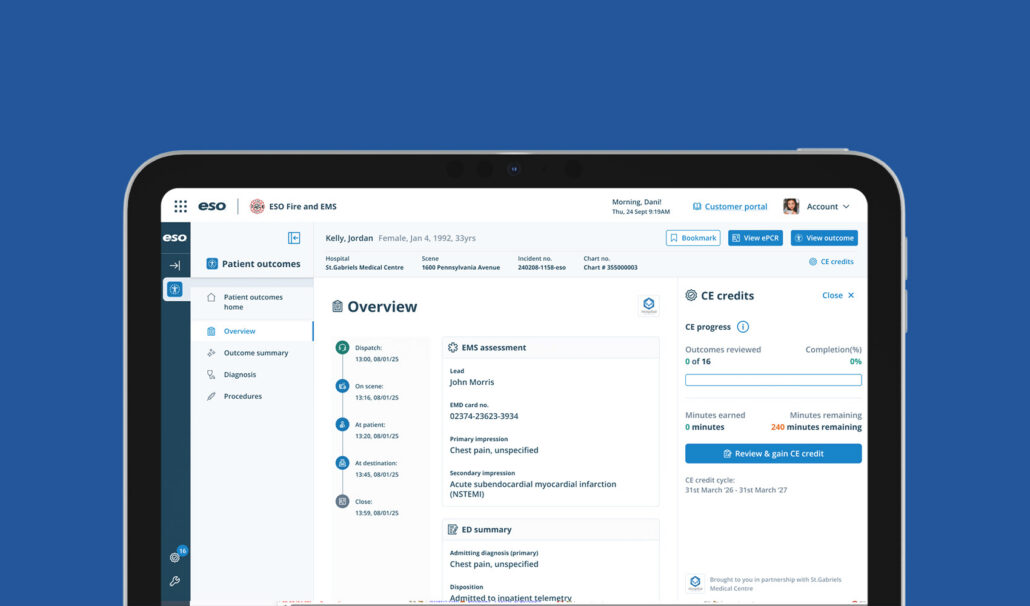Select the Overview menu item
This screenshot has width=1030, height=606.
click(x=252, y=331)
